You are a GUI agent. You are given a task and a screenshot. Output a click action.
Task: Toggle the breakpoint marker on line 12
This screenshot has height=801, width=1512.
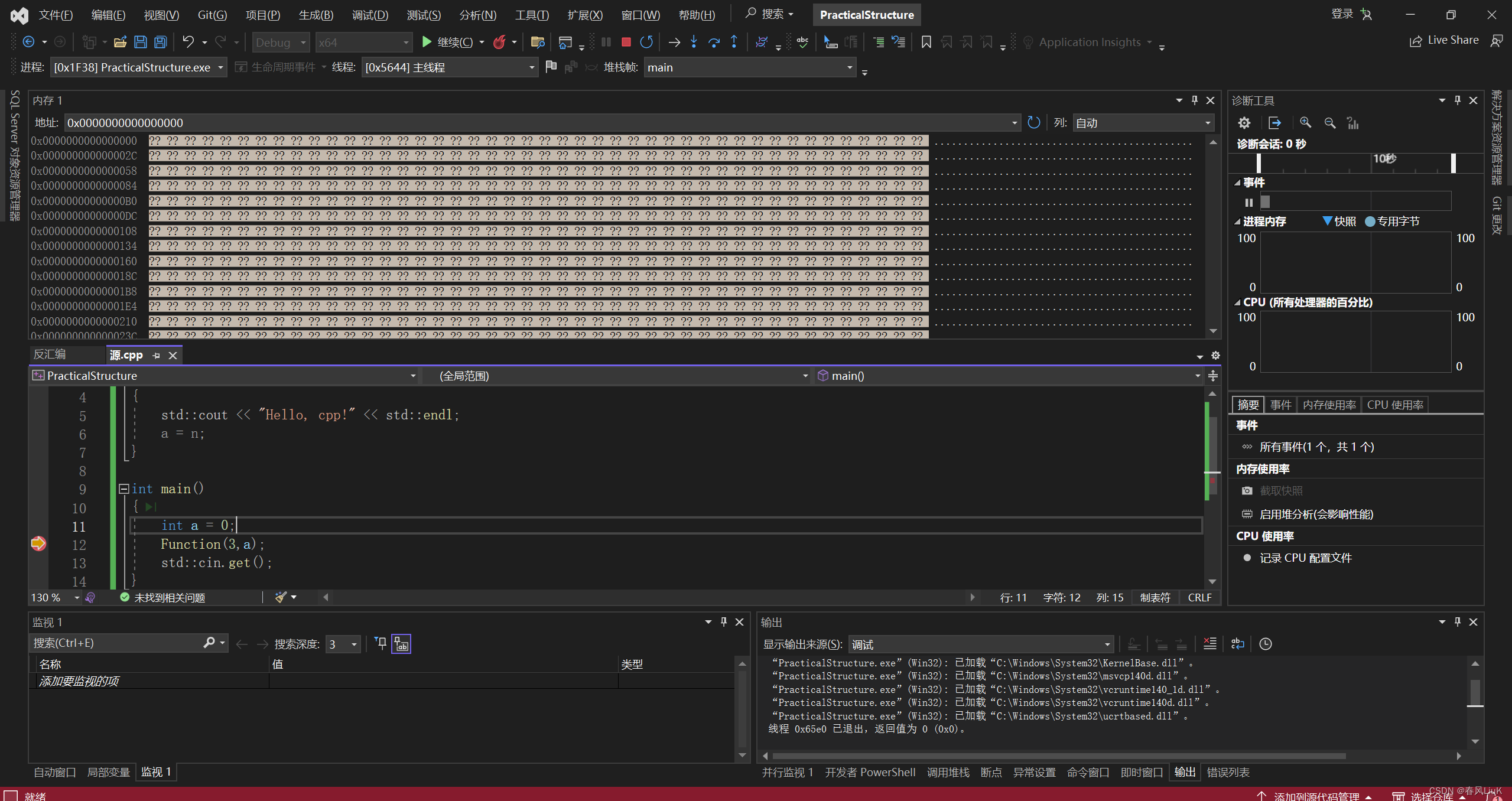[x=38, y=543]
